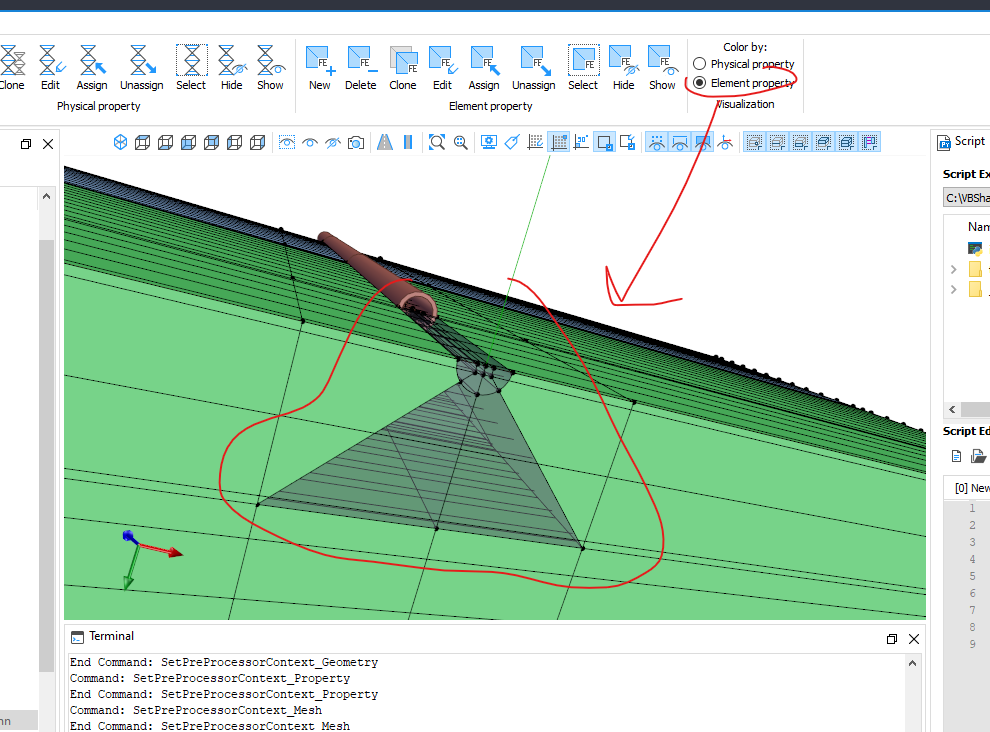Open display settings monitor-gear icon

pyautogui.click(x=489, y=143)
